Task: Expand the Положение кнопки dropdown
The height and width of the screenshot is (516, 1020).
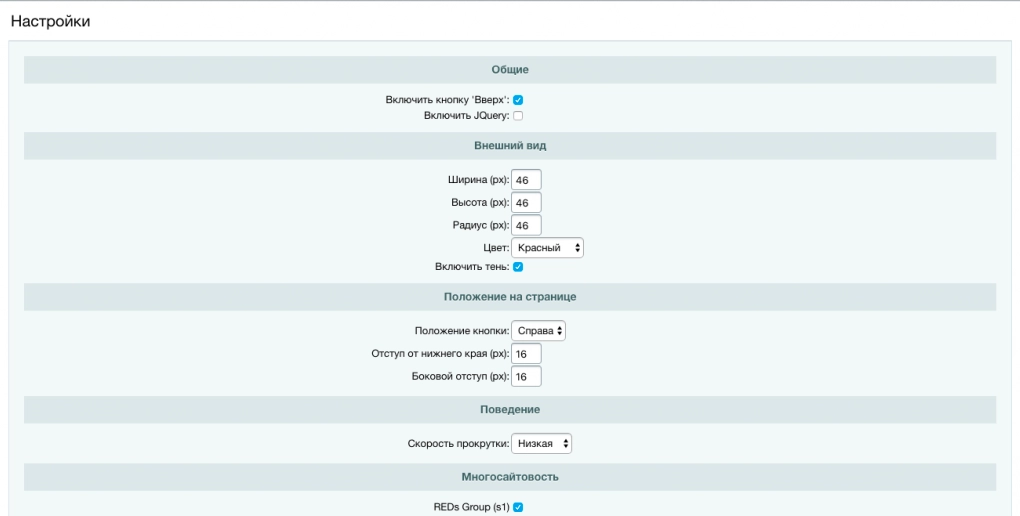Action: point(538,331)
